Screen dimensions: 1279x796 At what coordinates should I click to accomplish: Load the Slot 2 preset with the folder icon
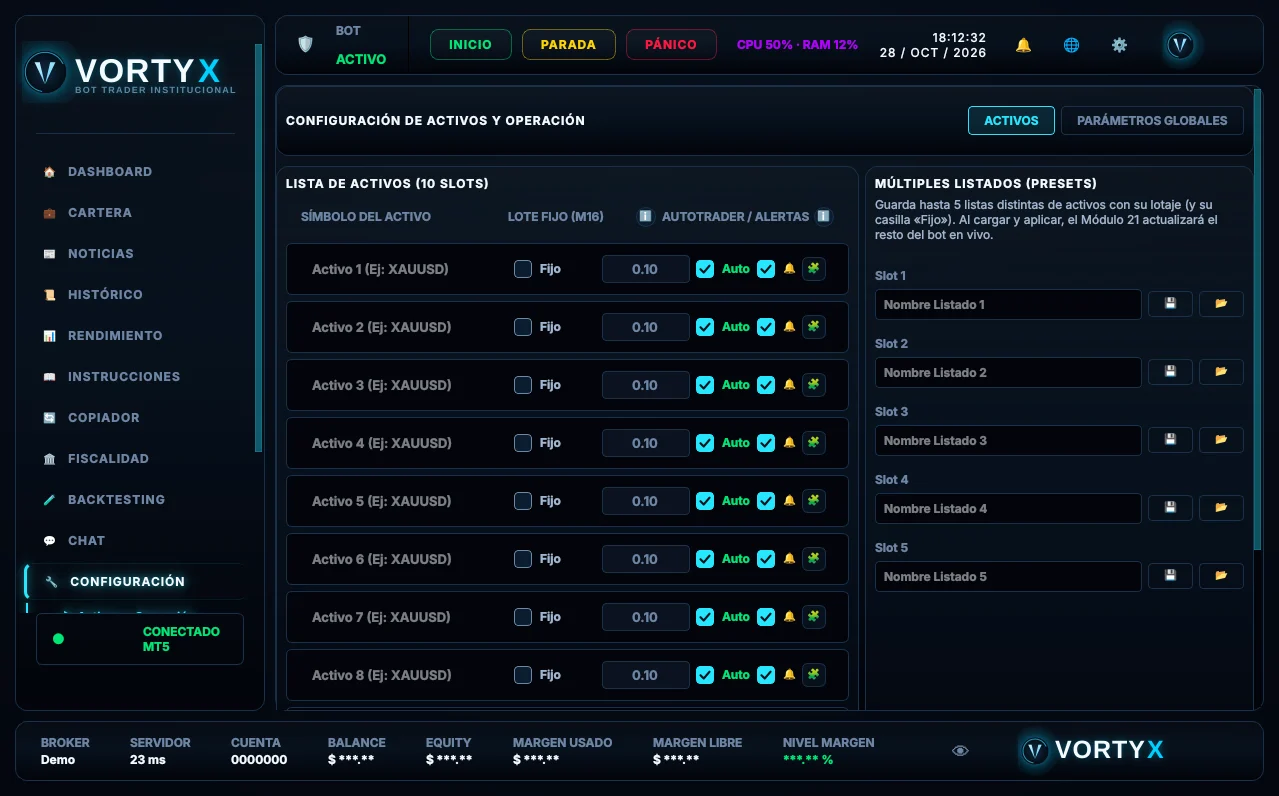click(1221, 372)
